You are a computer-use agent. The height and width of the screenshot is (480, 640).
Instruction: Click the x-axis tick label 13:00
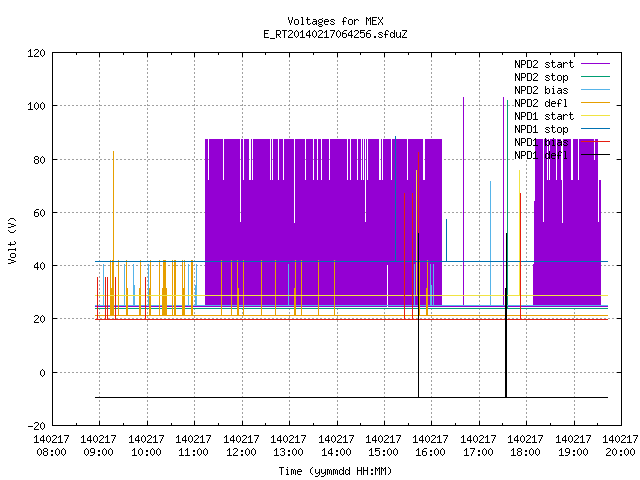tap(289, 452)
